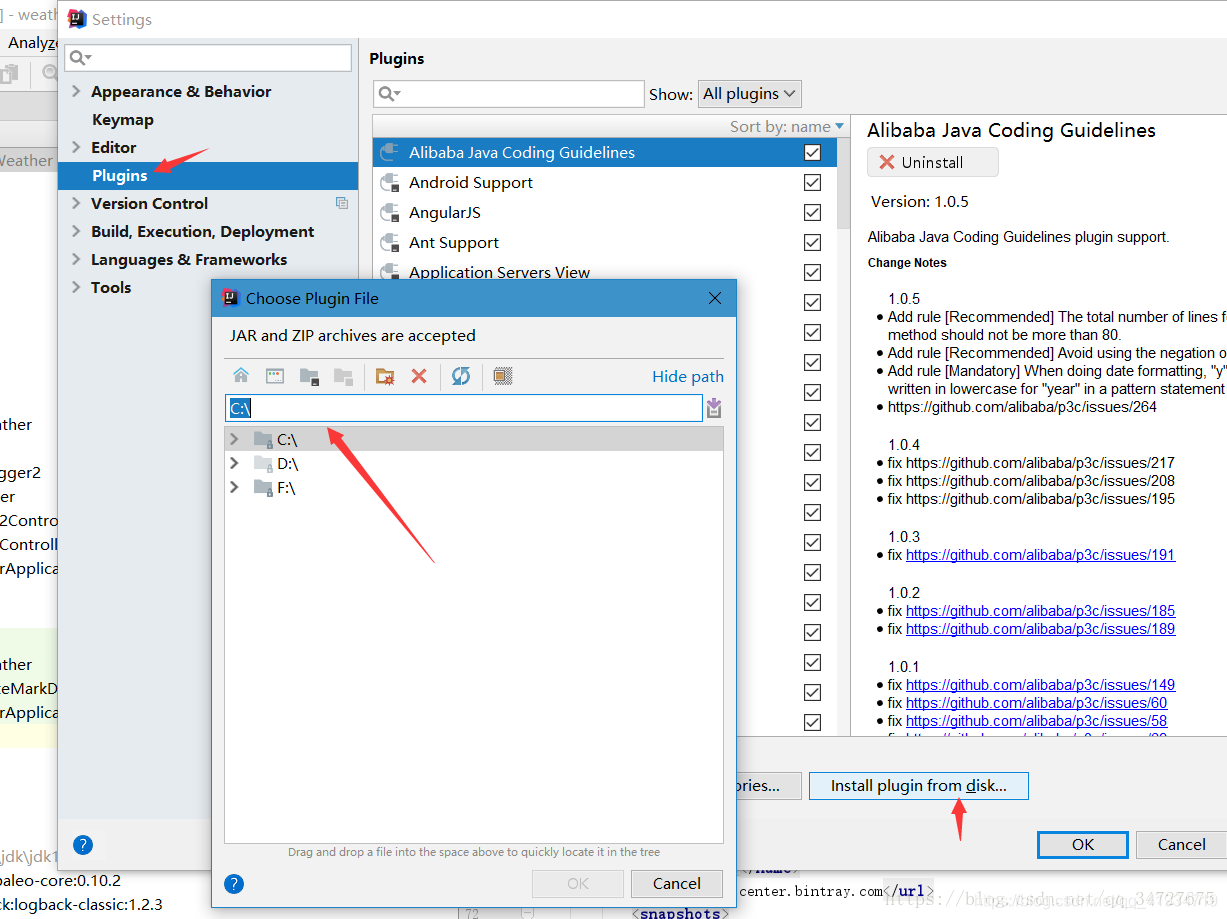Select the Android Support plugin row
This screenshot has width=1227, height=919.
(x=605, y=183)
